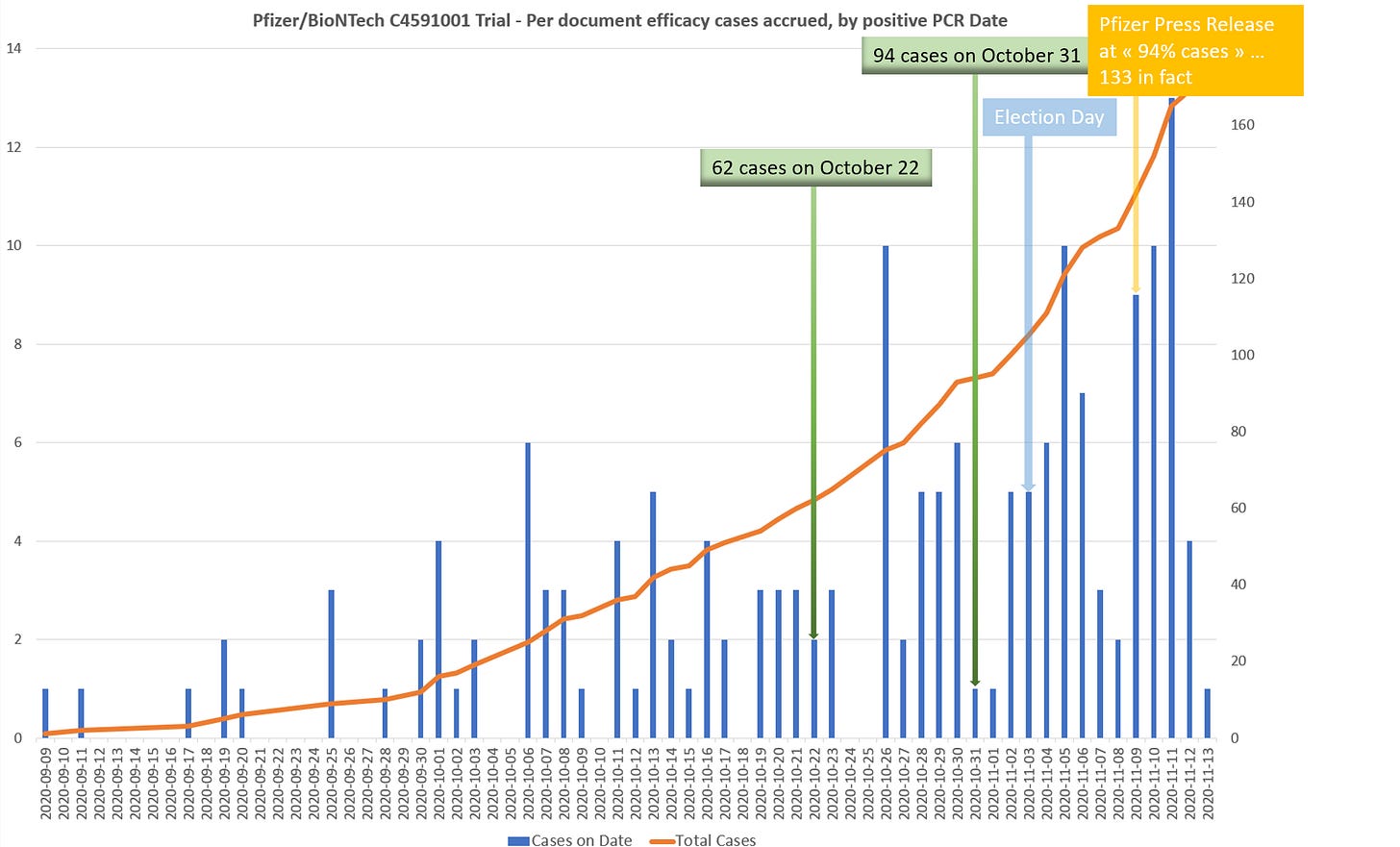Screen dimensions: 1400x847
Task: Click the yellow arrow tip above the 2020-11-09 bar
Action: tap(1136, 287)
